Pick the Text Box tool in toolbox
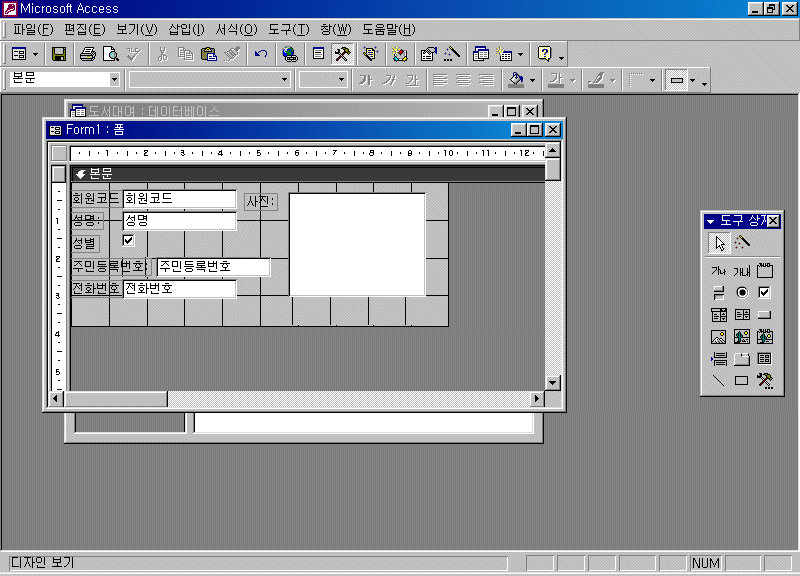 point(742,270)
